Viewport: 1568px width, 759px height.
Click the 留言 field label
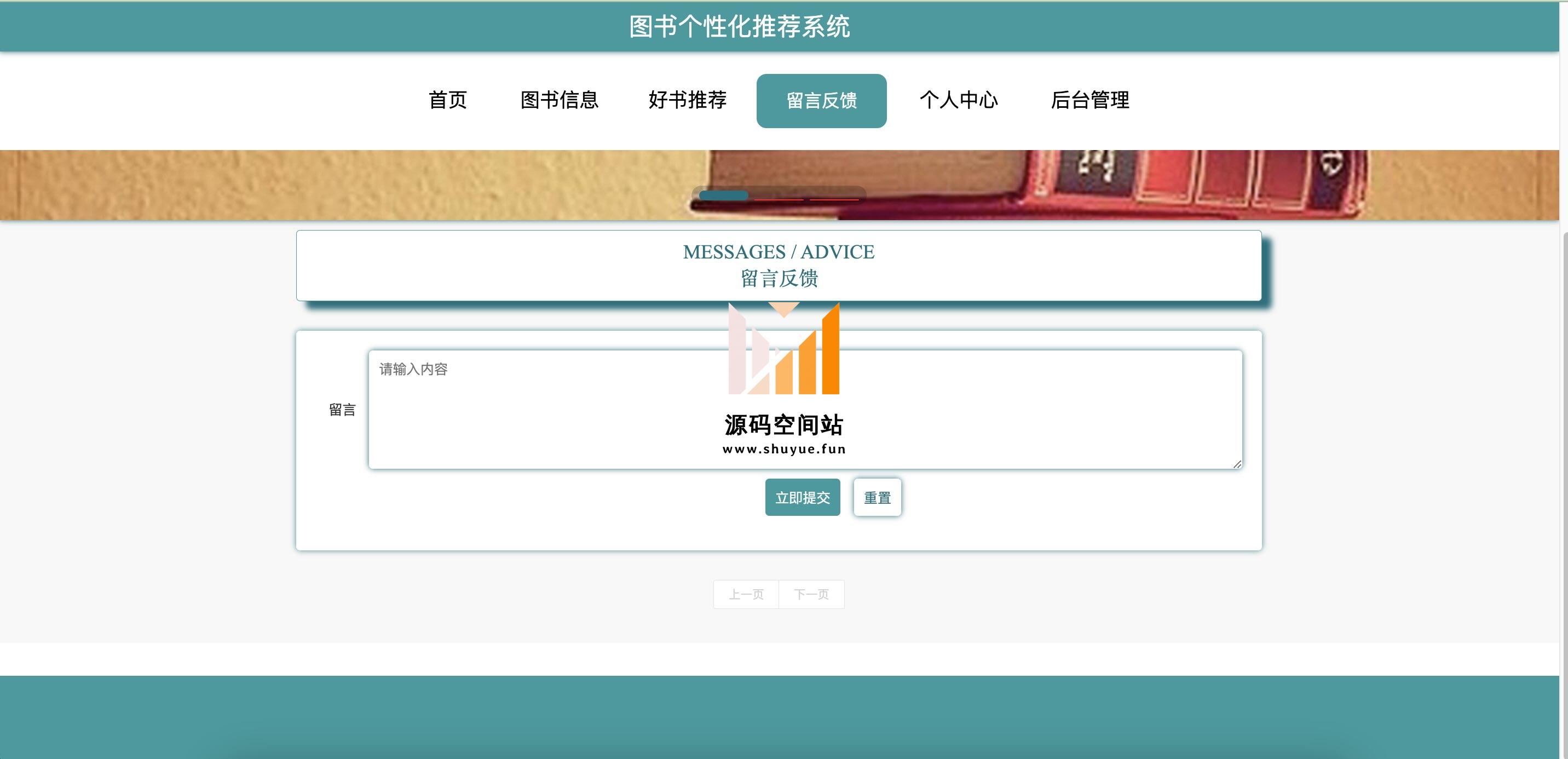pyautogui.click(x=342, y=410)
